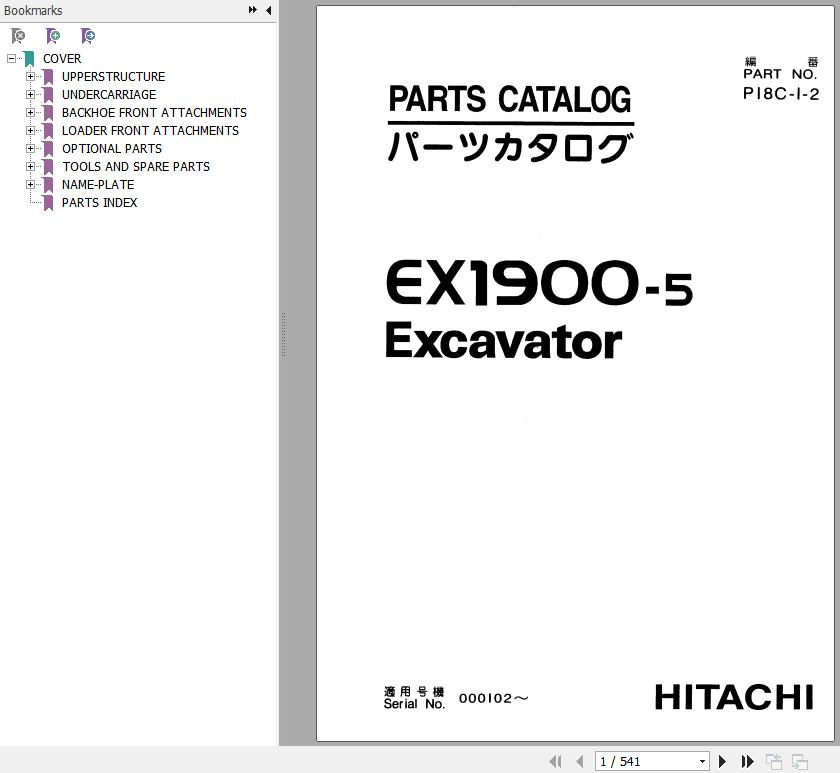Screen dimensions: 840x773
Task: Click the bookmark icon beside LOADER FRONT ATTACHMENTS
Action: tap(48, 131)
